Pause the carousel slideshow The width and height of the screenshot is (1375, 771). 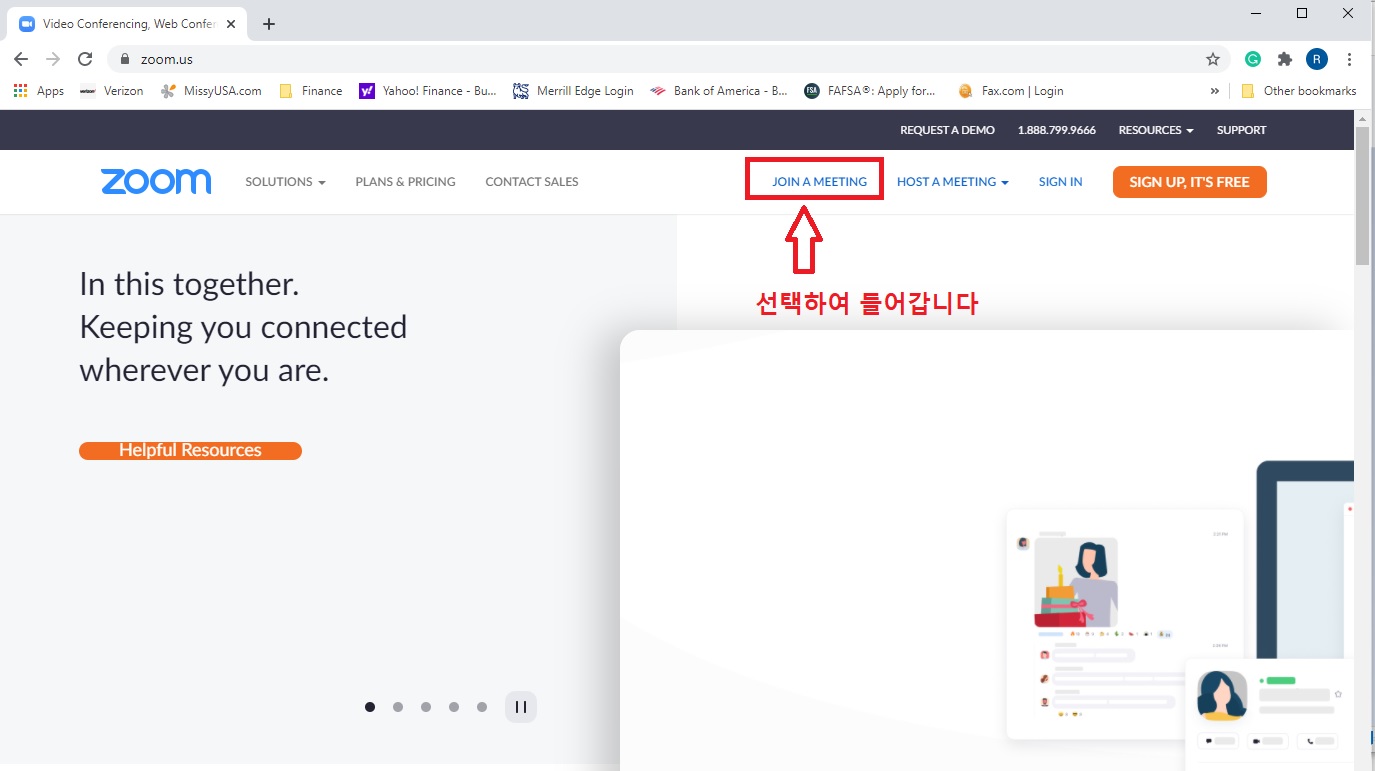(x=520, y=707)
